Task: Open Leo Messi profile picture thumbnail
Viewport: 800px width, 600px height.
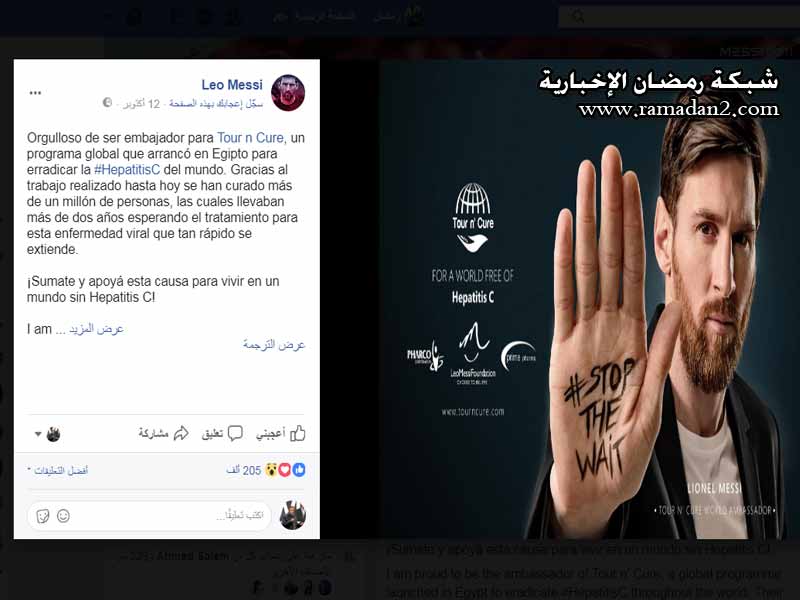Action: pyautogui.click(x=288, y=93)
